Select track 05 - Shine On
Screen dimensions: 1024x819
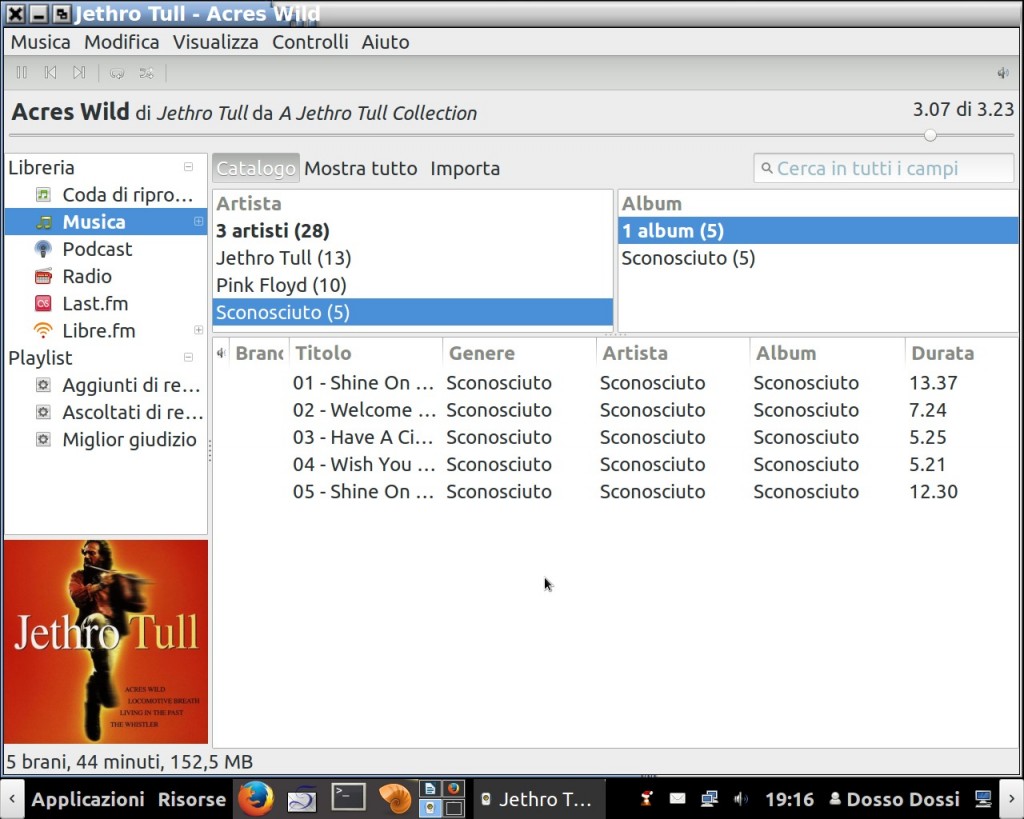(615, 492)
